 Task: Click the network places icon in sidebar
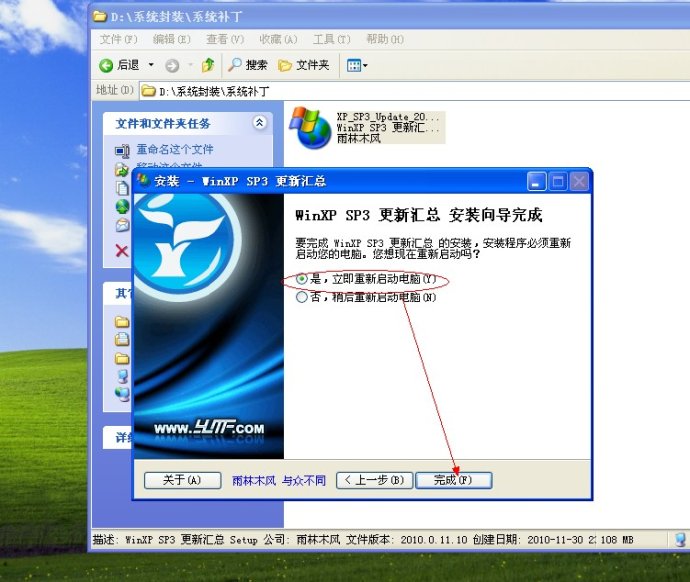[122, 393]
